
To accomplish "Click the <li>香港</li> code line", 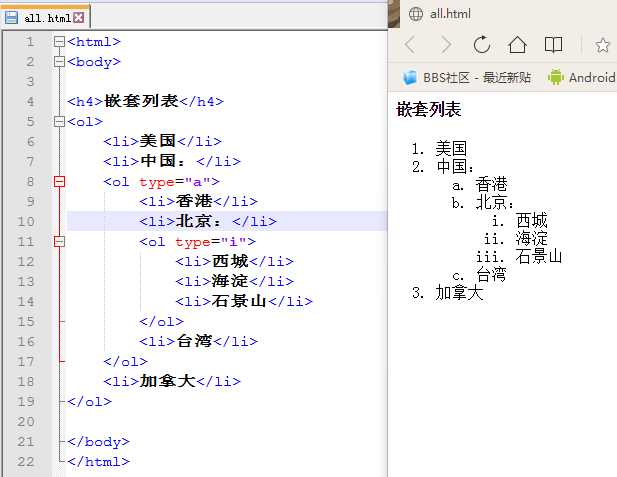I will (198, 202).
